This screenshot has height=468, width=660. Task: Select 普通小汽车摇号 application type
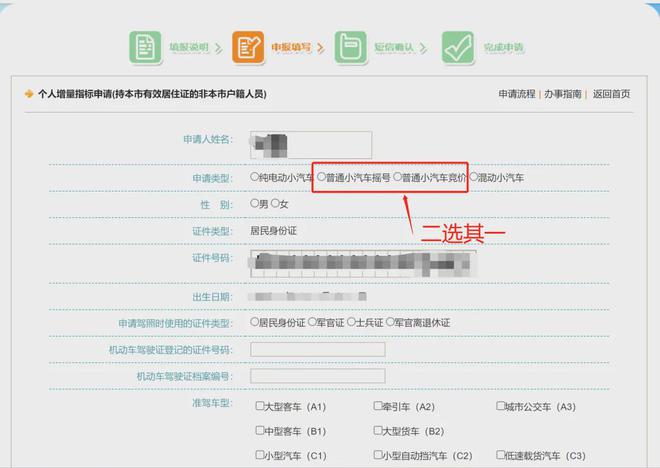[x=322, y=177]
